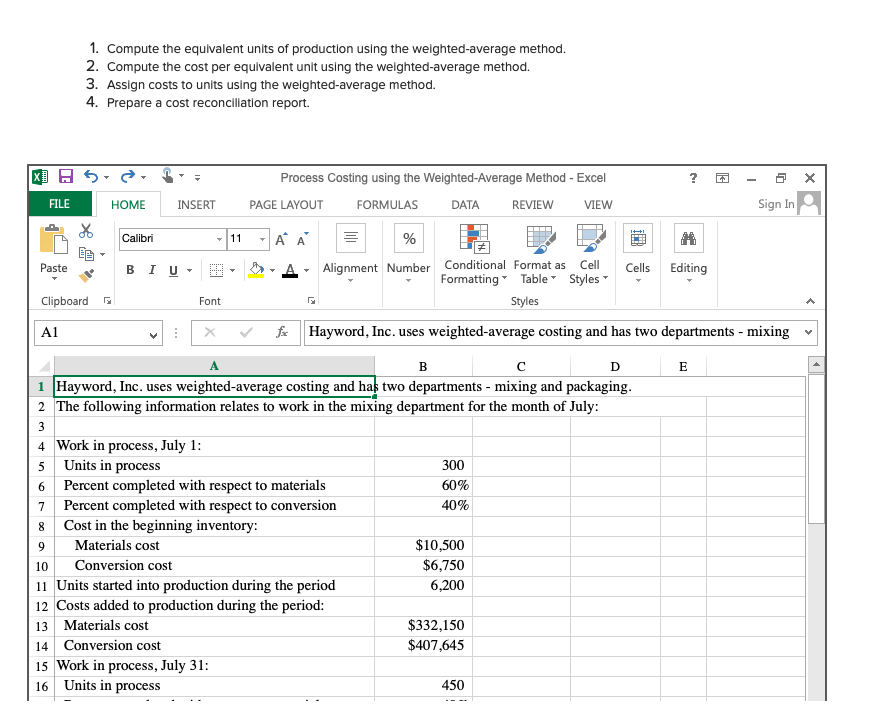Click the Excel logo icon in title bar

(x=40, y=177)
